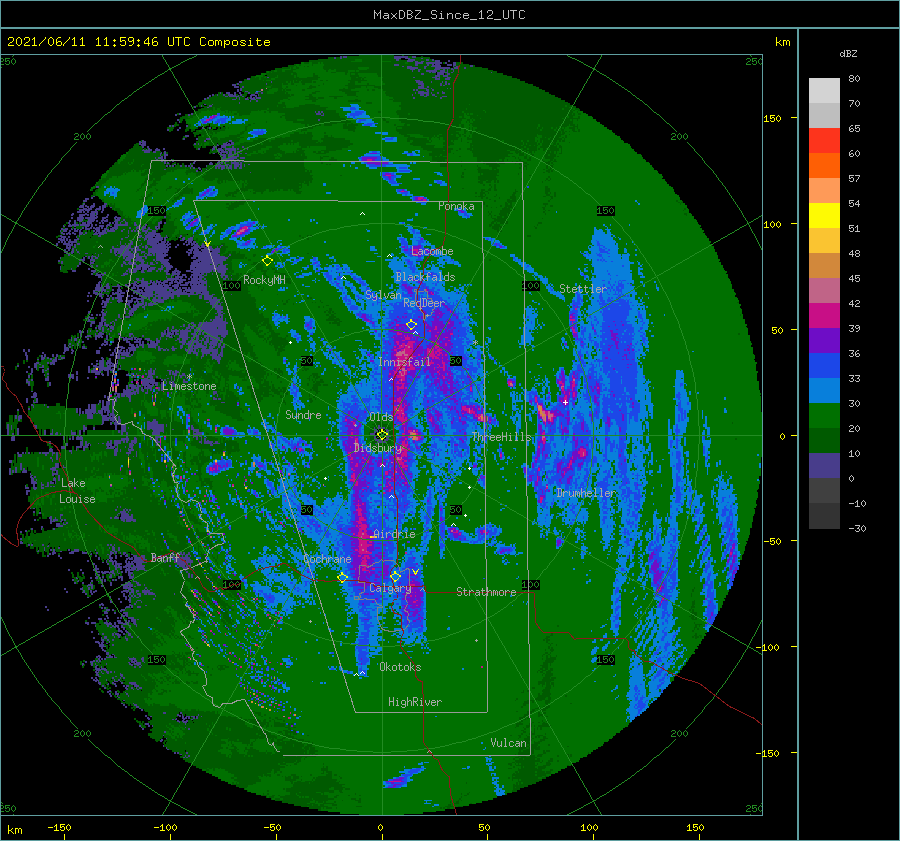The width and height of the screenshot is (900, 841).
Task: Click the Airdrie city label
Action: (x=394, y=534)
